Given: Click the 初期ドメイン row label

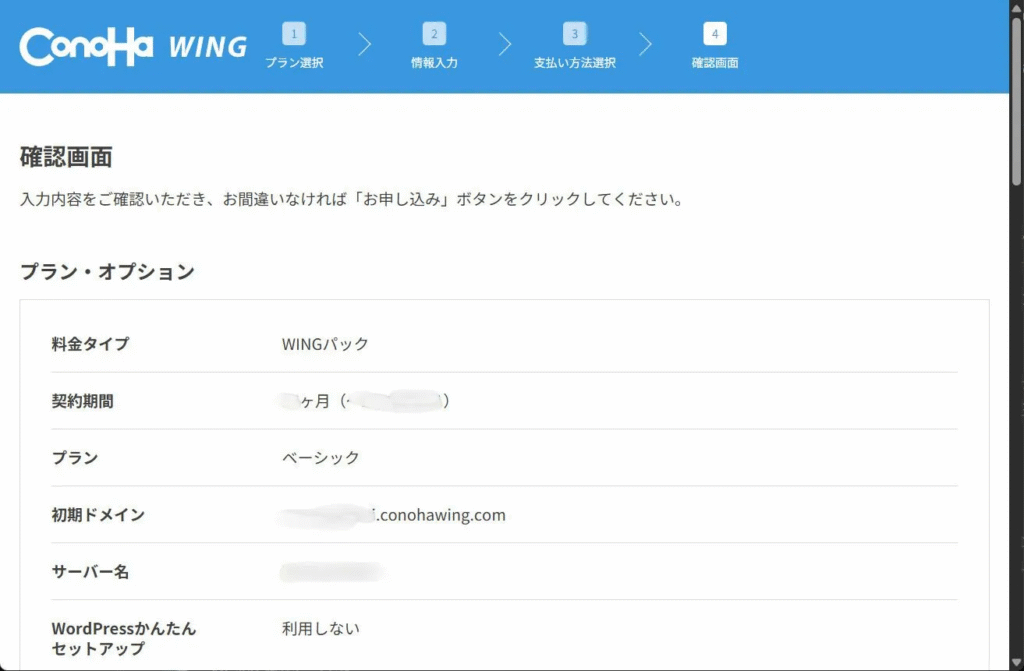Looking at the screenshot, I should coord(98,515).
